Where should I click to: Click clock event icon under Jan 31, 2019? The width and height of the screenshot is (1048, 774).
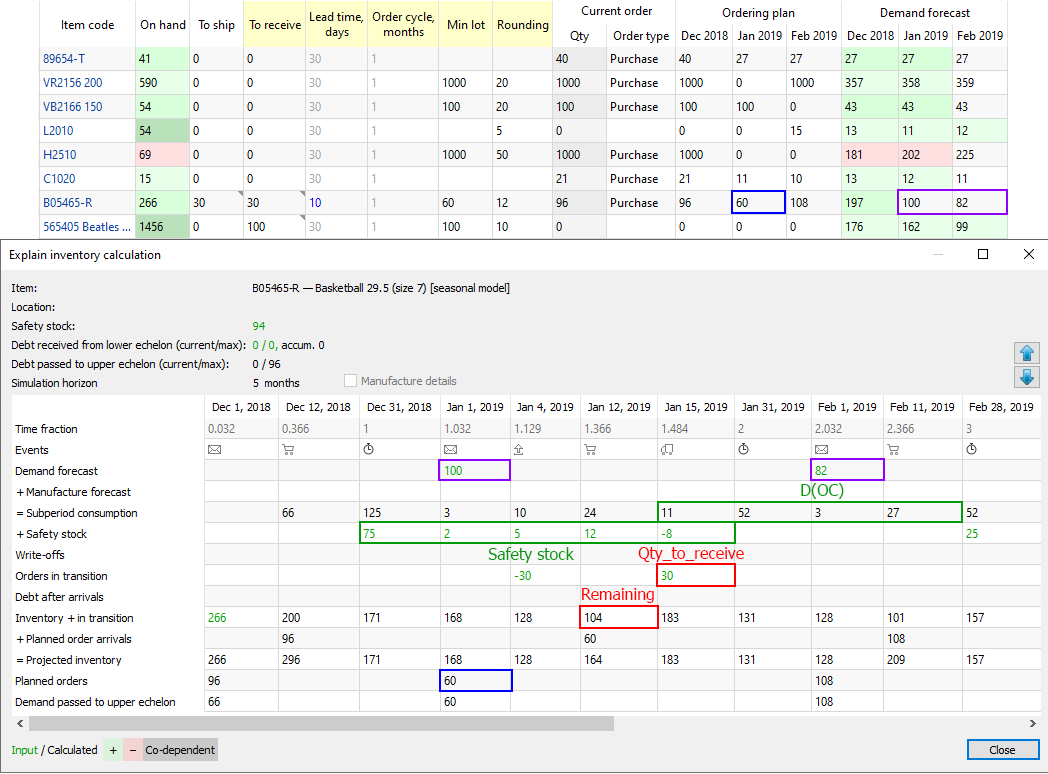742,450
